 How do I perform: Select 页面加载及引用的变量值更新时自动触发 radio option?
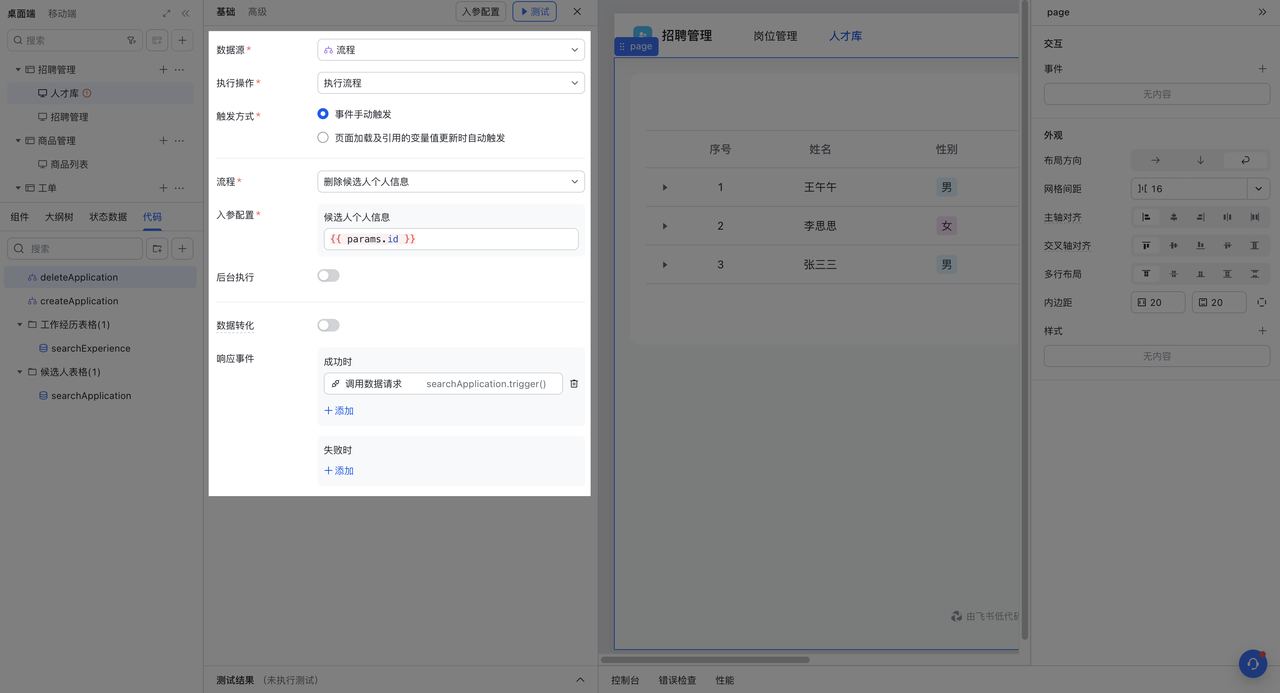[323, 138]
